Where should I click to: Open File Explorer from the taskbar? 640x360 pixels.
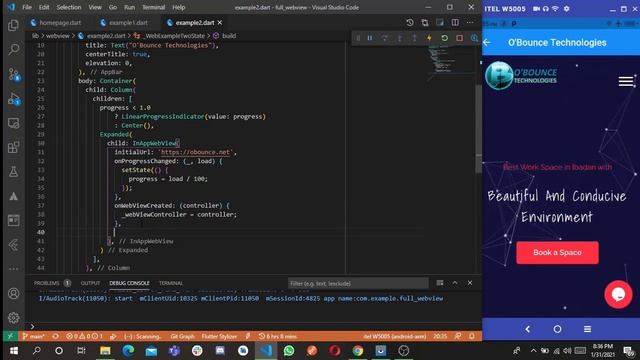(x=105, y=351)
